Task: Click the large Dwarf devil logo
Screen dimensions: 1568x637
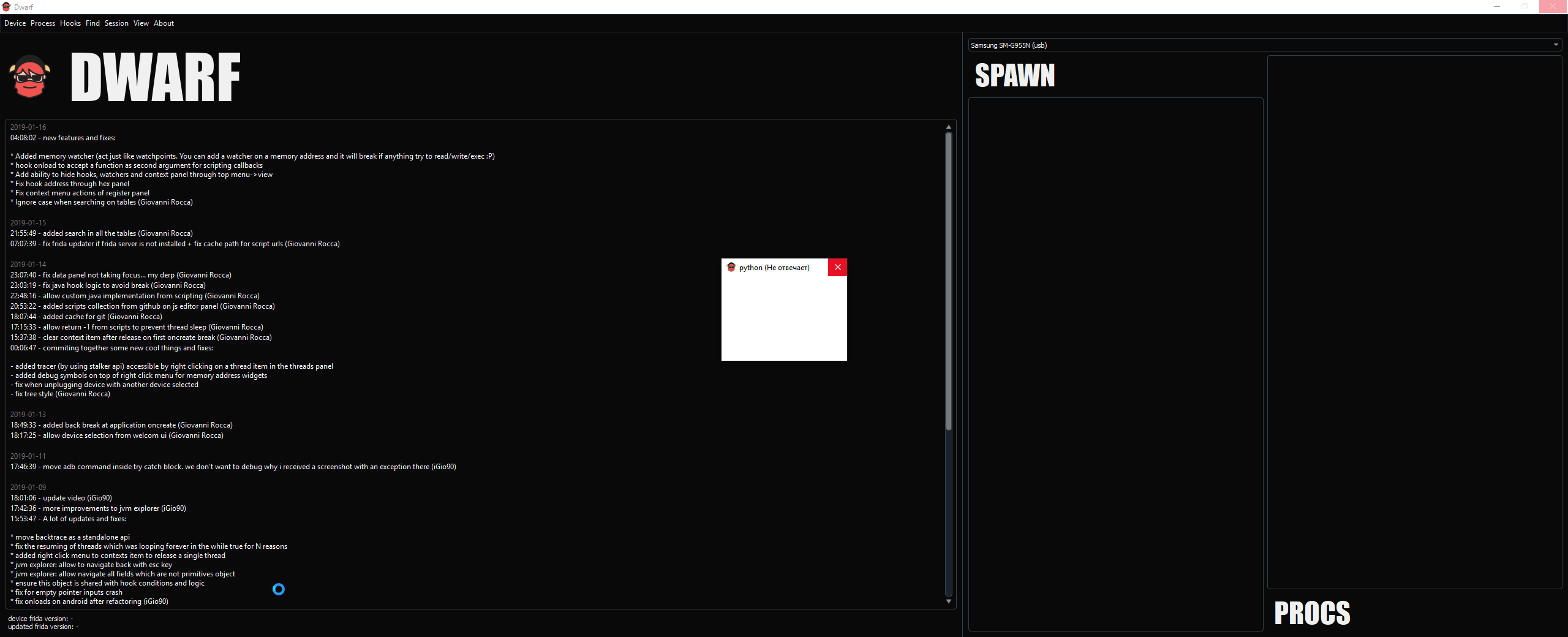Action: (29, 76)
